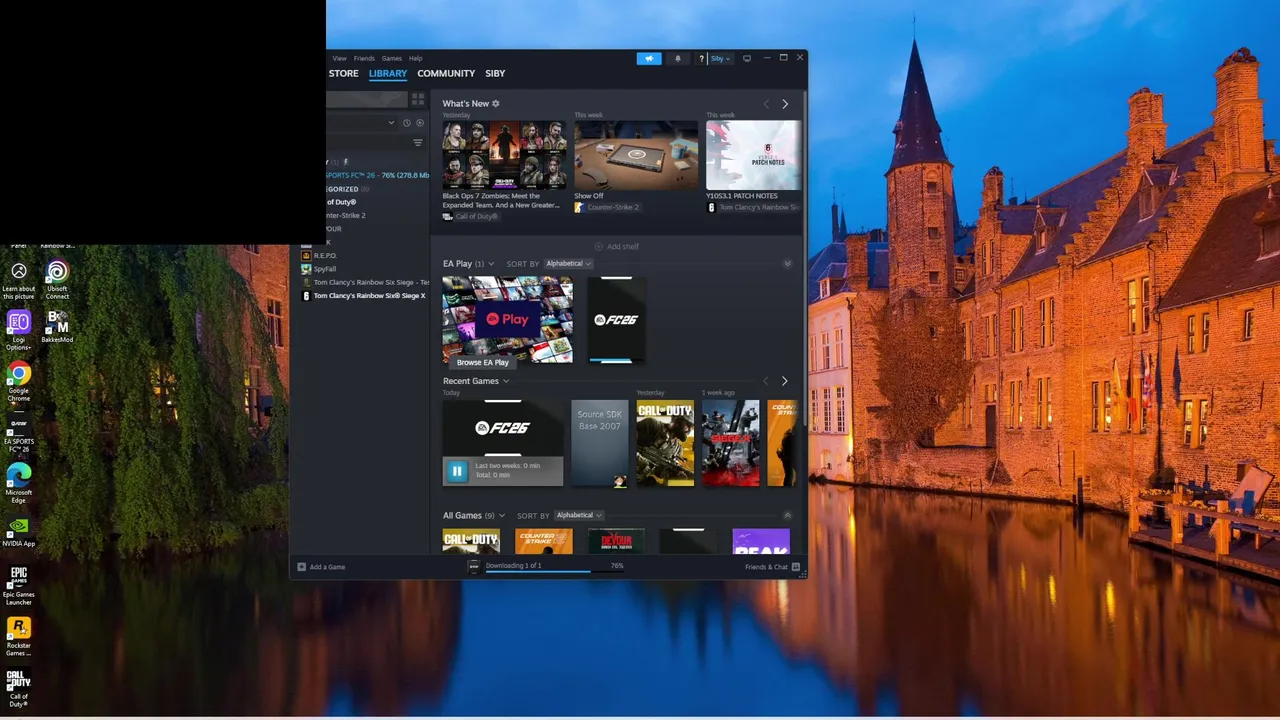1280x720 pixels.
Task: Click the Add shelf plus icon
Action: point(599,246)
